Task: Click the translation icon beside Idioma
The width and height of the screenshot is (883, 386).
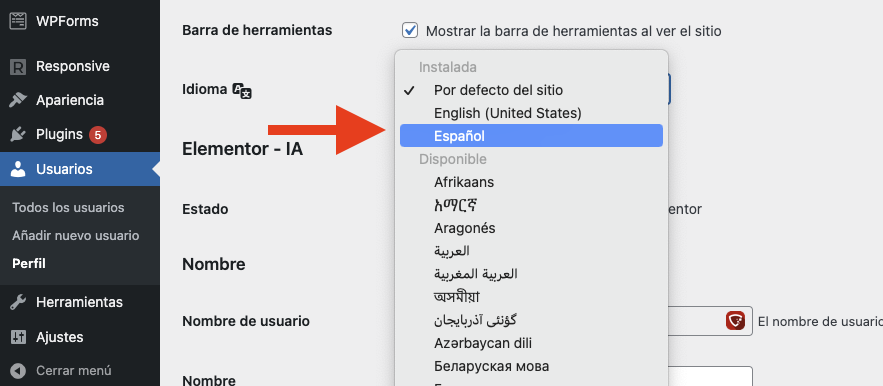Action: 242,90
